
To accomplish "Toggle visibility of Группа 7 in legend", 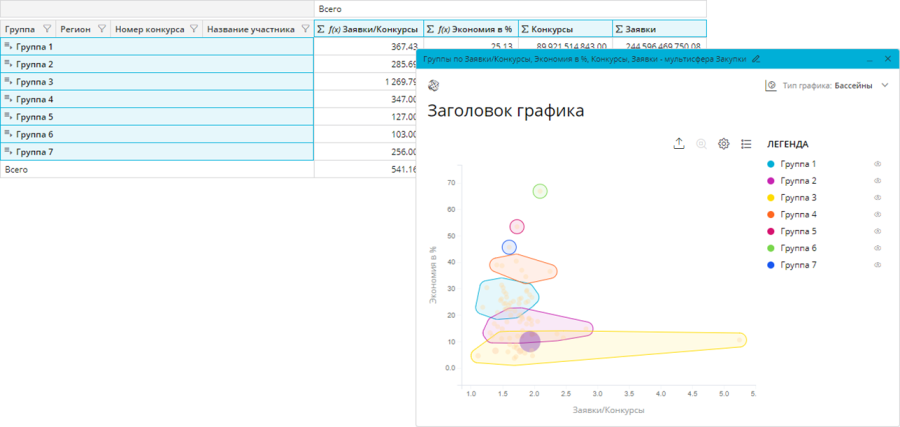I will 877,265.
